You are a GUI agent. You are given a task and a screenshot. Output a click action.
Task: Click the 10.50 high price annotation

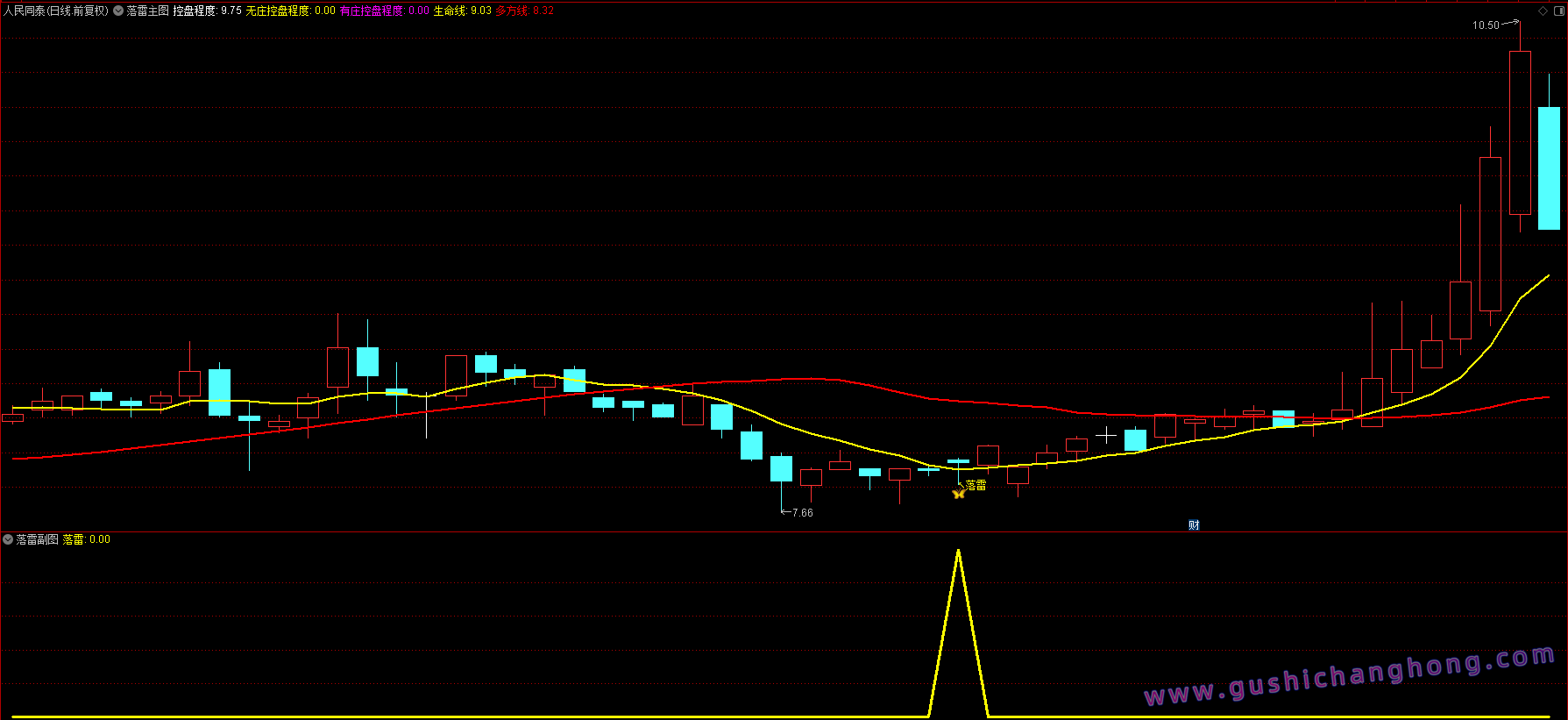tap(1486, 25)
